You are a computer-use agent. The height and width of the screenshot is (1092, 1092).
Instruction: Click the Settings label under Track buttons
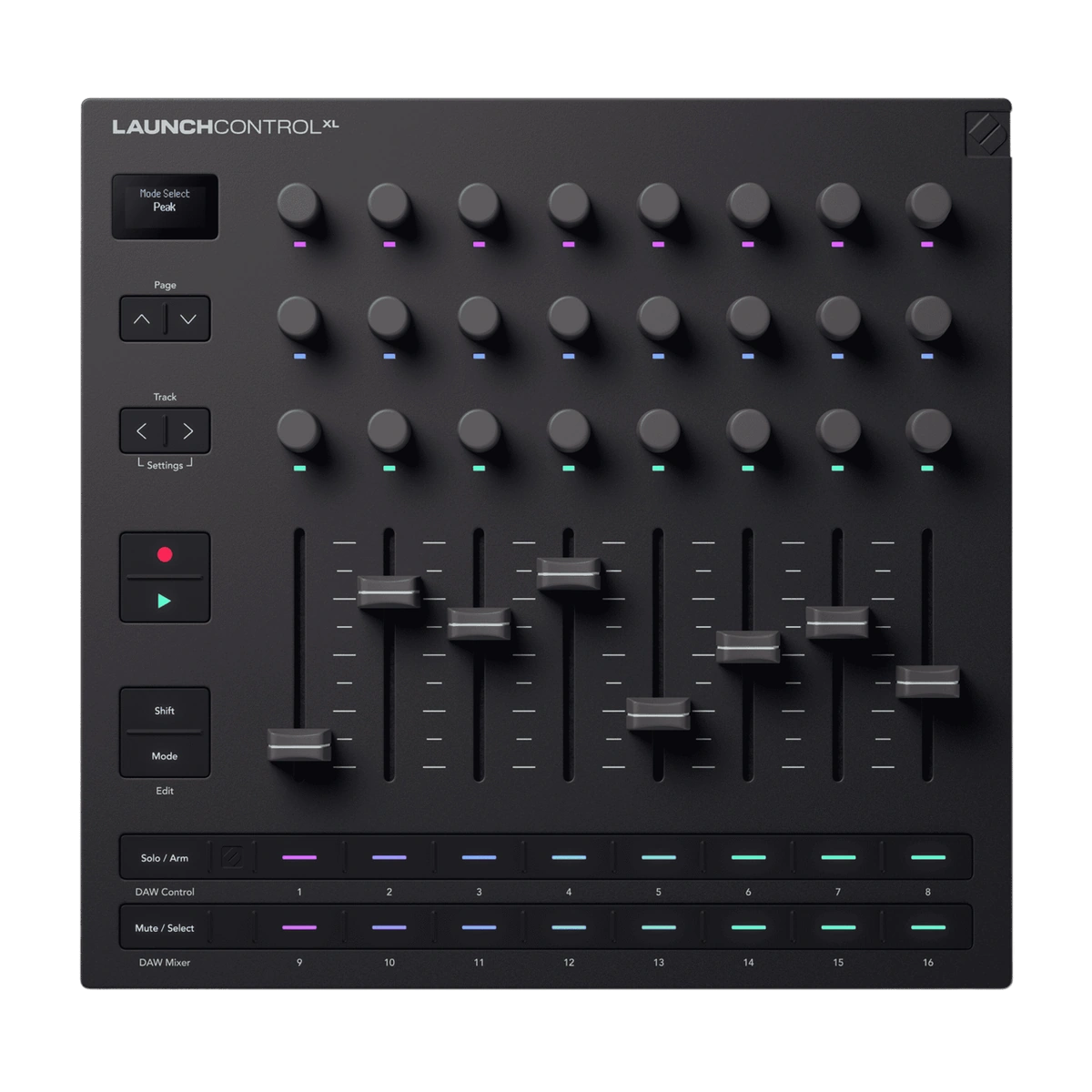click(165, 465)
